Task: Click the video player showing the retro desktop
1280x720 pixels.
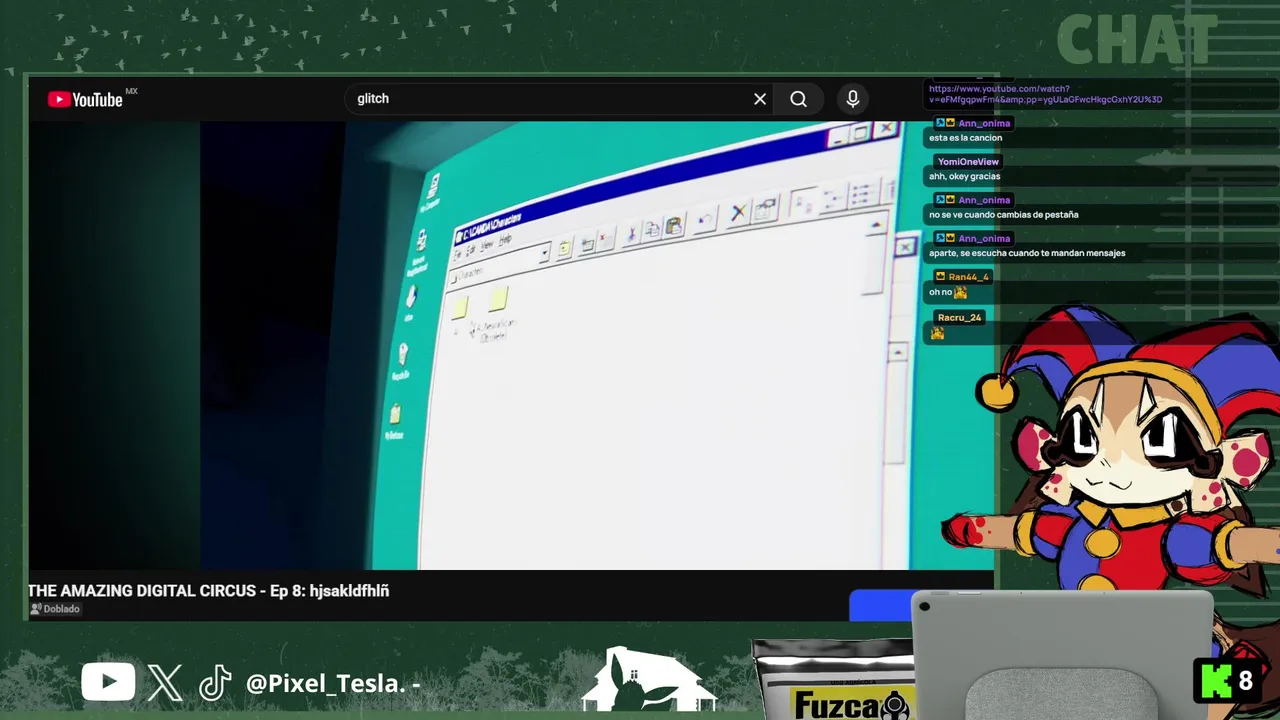Action: (x=511, y=345)
